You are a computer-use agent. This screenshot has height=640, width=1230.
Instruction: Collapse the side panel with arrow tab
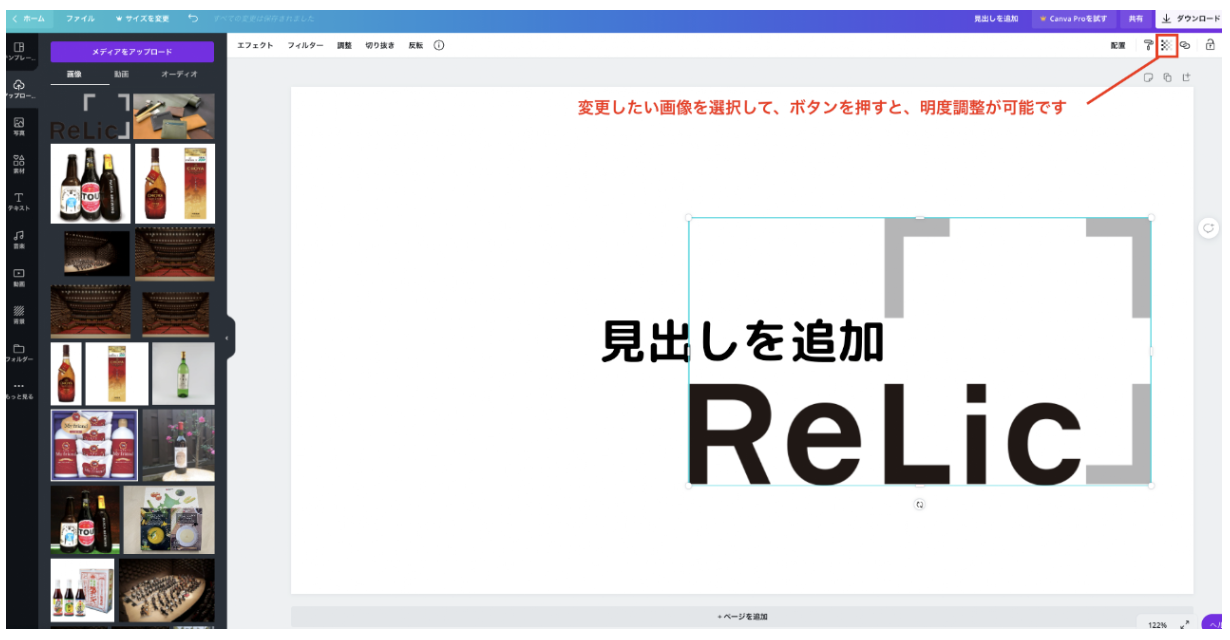[227, 338]
